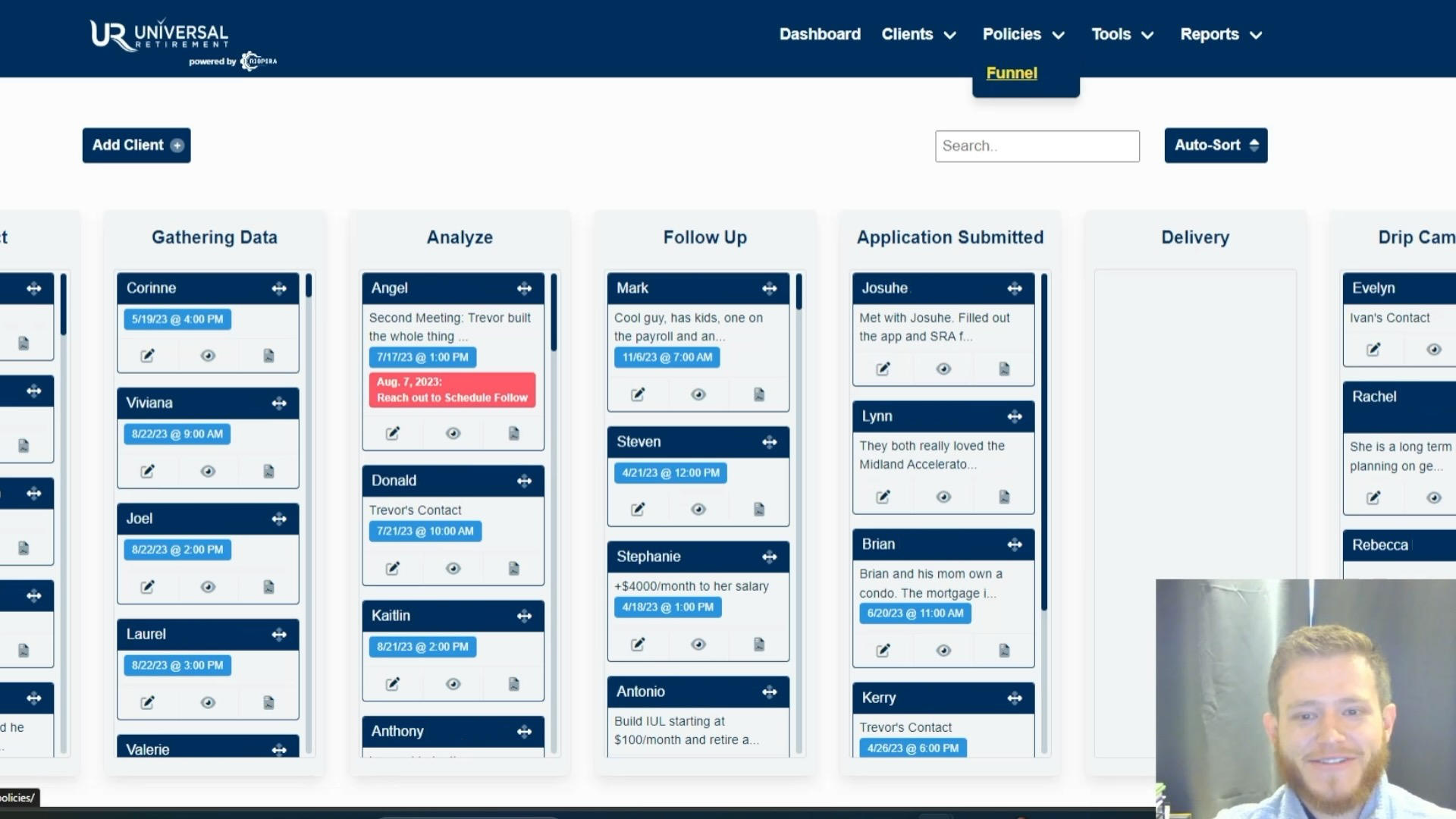The image size is (1456, 819).
Task: Click the Search input field
Action: [1036, 145]
